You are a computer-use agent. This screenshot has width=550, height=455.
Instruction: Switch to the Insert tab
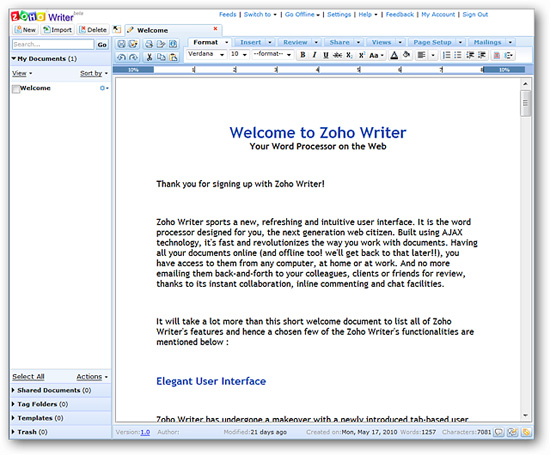(250, 42)
